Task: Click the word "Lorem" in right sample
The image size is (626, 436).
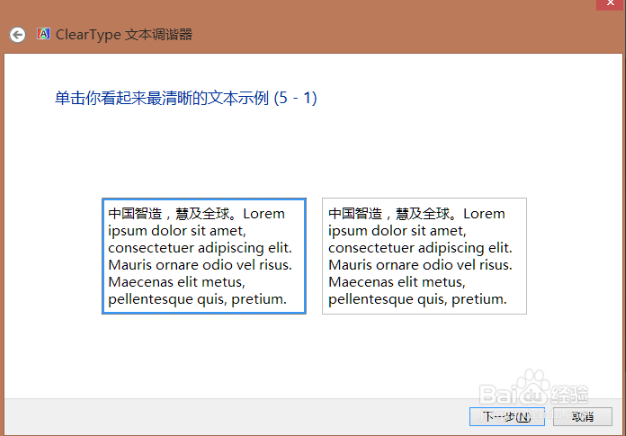Action: point(485,214)
